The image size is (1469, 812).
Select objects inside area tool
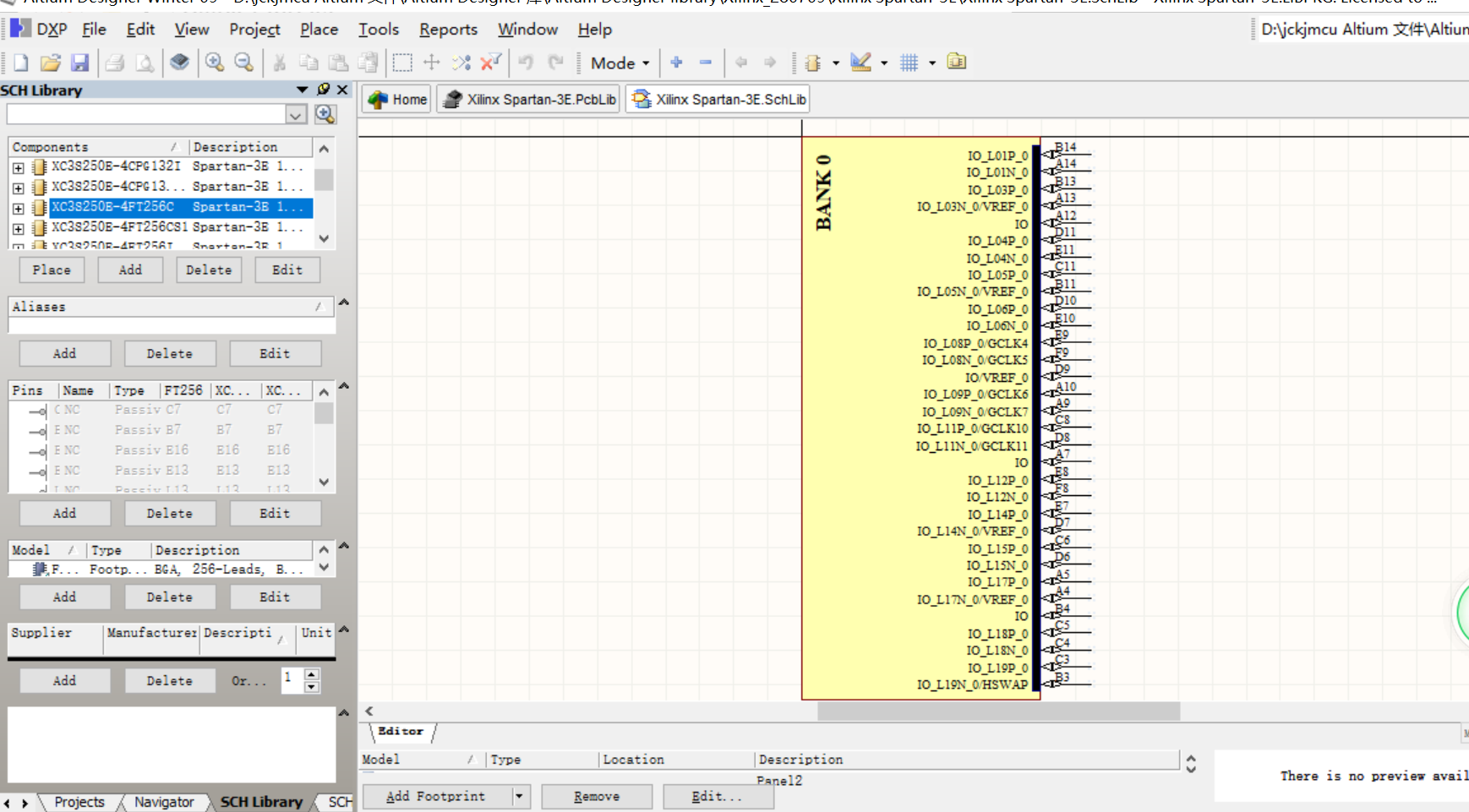[402, 63]
